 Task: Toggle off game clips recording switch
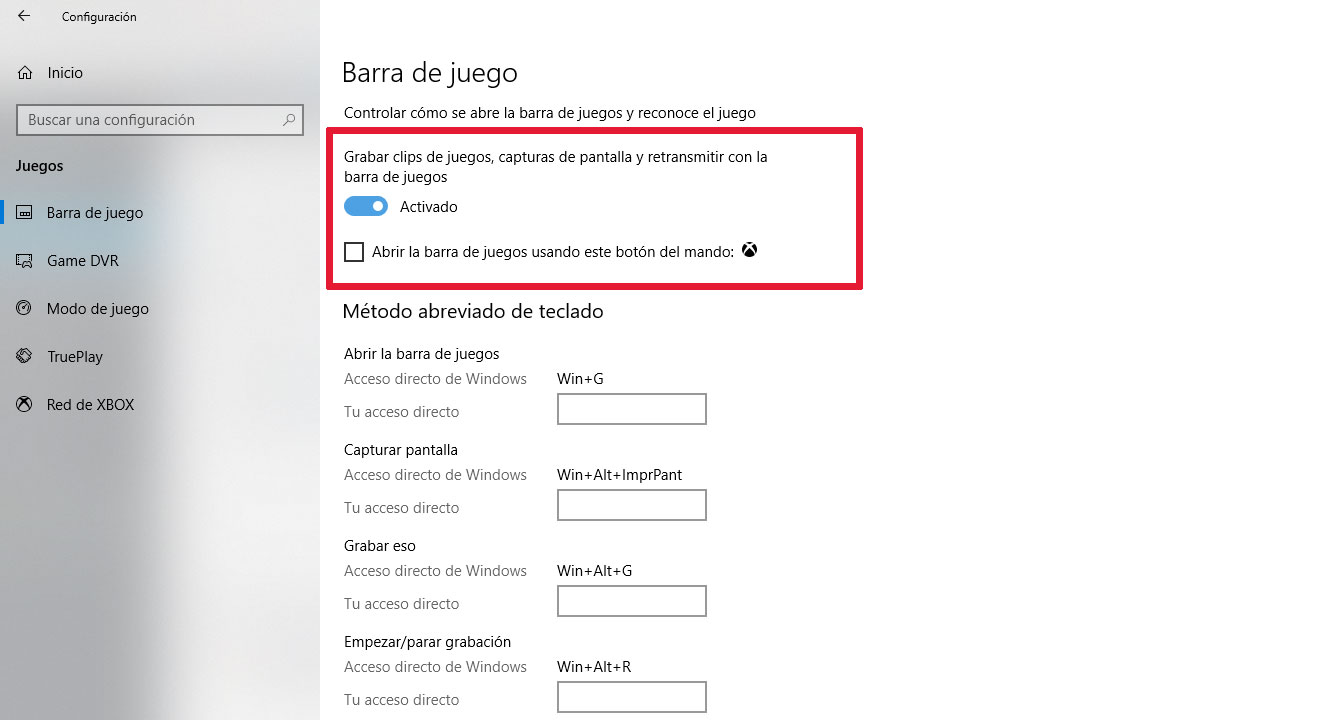(366, 207)
